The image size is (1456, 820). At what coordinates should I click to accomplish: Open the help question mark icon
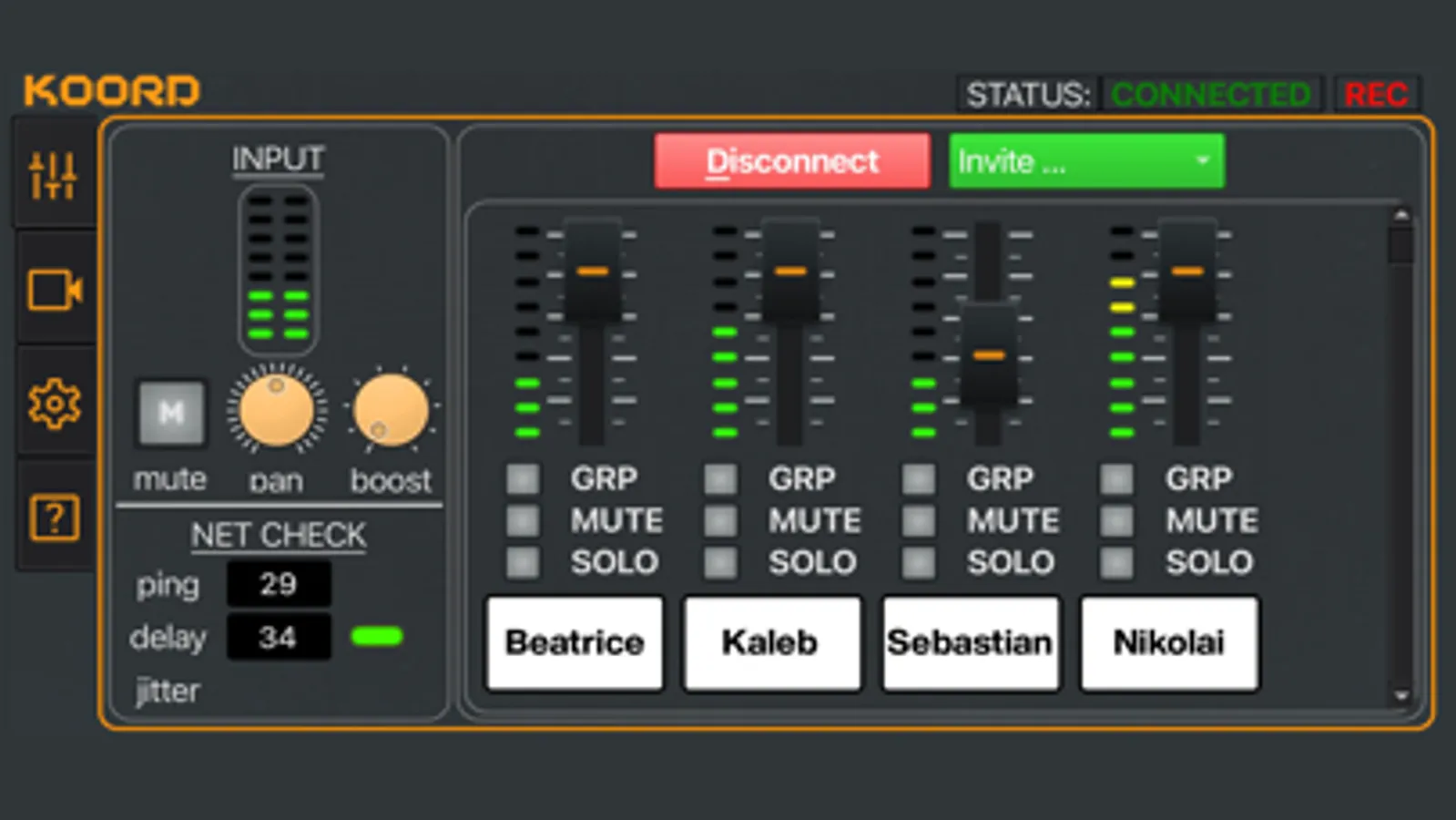(55, 518)
